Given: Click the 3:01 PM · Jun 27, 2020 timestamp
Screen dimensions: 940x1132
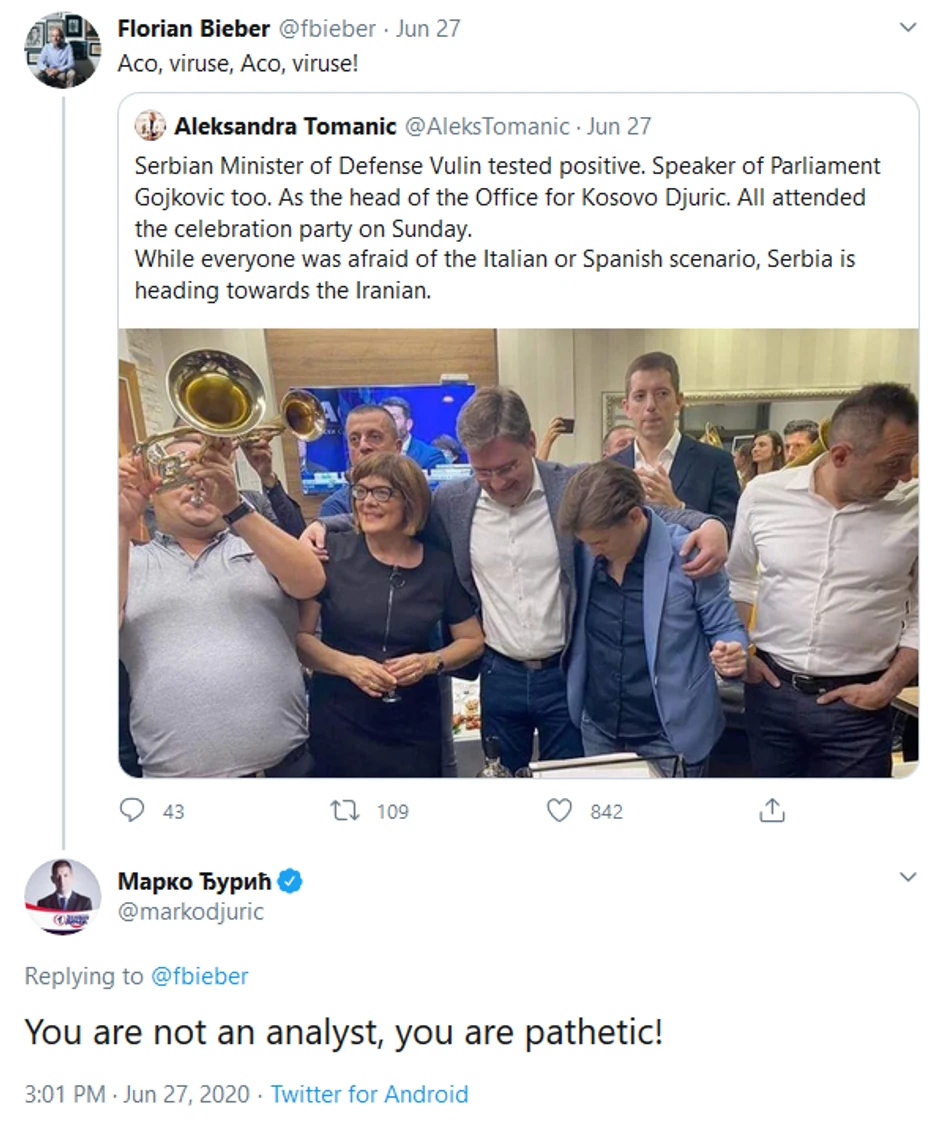Looking at the screenshot, I should 136,1094.
